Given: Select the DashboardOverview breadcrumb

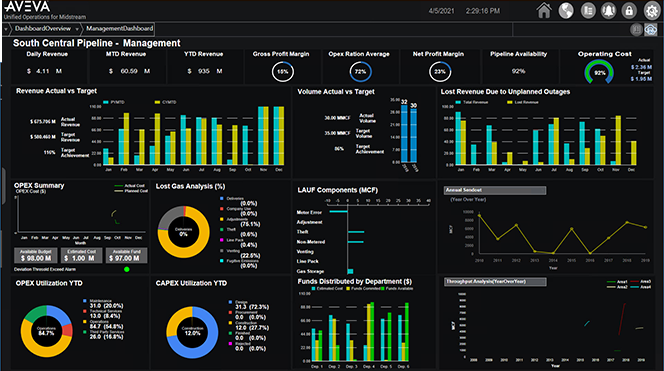Looking at the screenshot, I should click(x=43, y=28).
